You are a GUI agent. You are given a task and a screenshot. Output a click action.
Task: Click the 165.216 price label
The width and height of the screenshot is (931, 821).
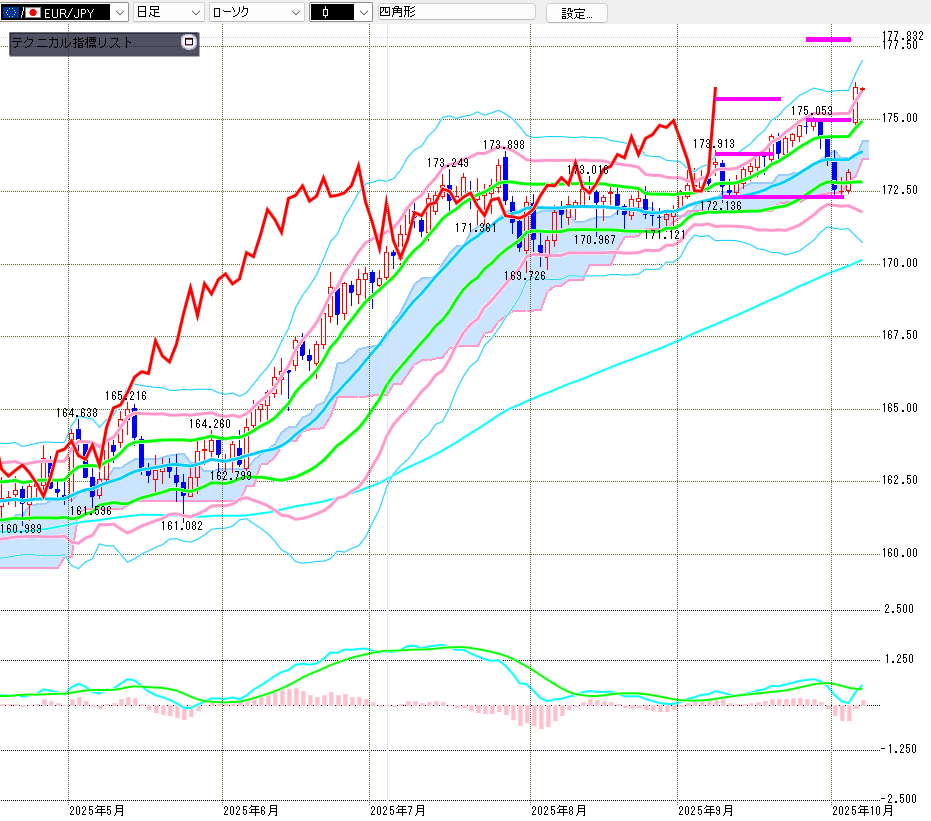coord(126,397)
